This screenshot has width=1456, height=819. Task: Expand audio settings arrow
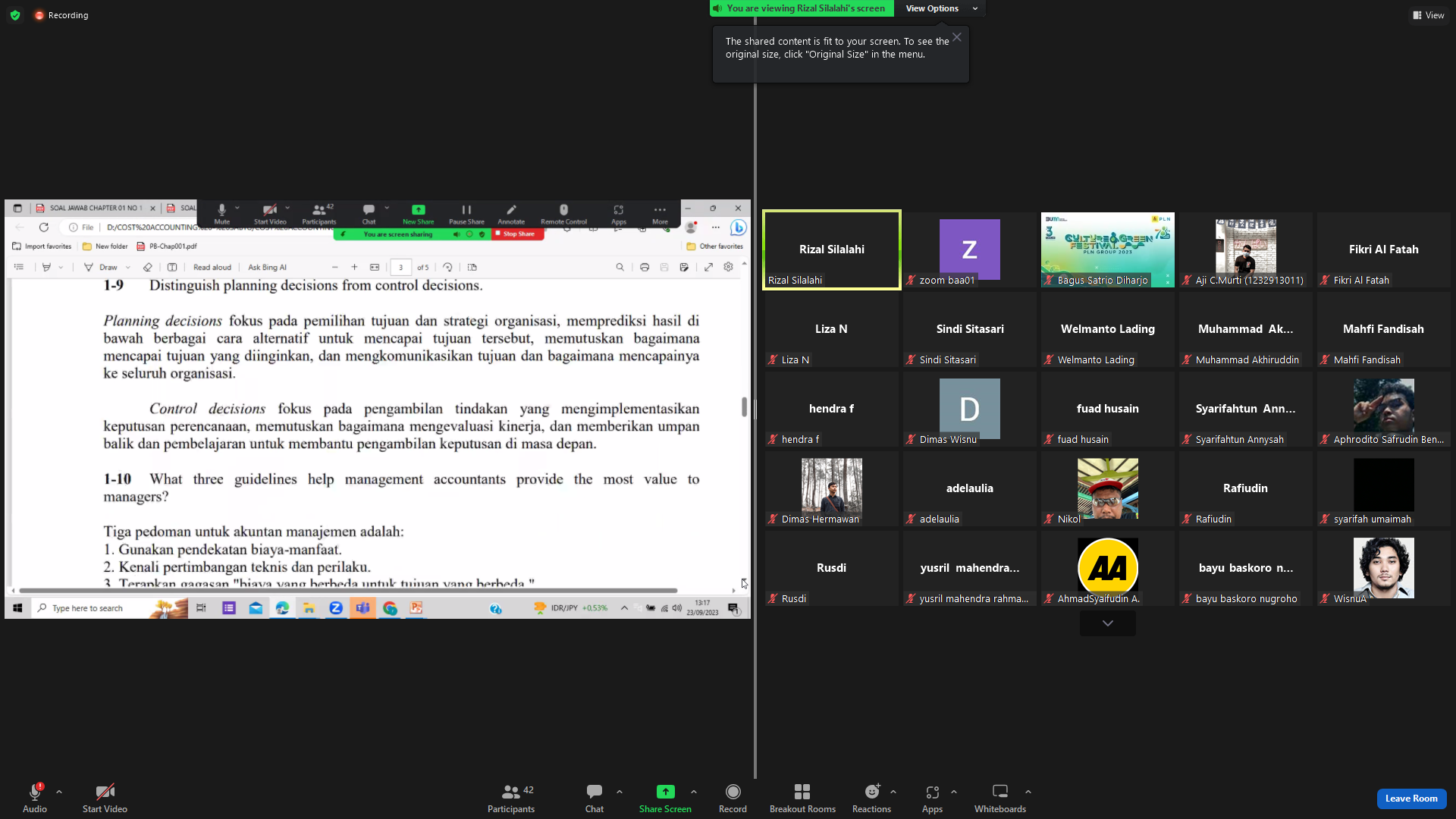59,792
